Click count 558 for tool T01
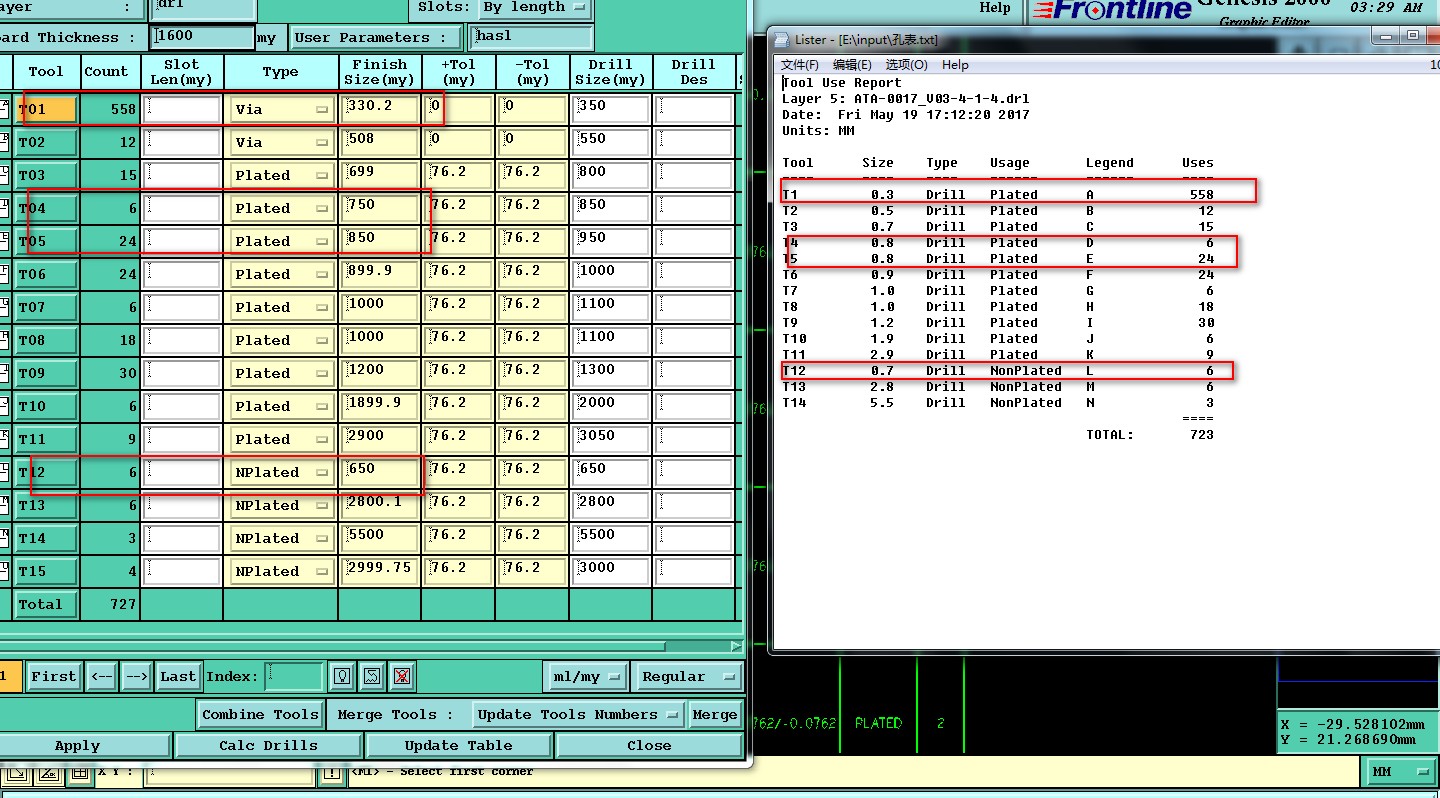Viewport: 1440px width, 798px height. tap(123, 109)
